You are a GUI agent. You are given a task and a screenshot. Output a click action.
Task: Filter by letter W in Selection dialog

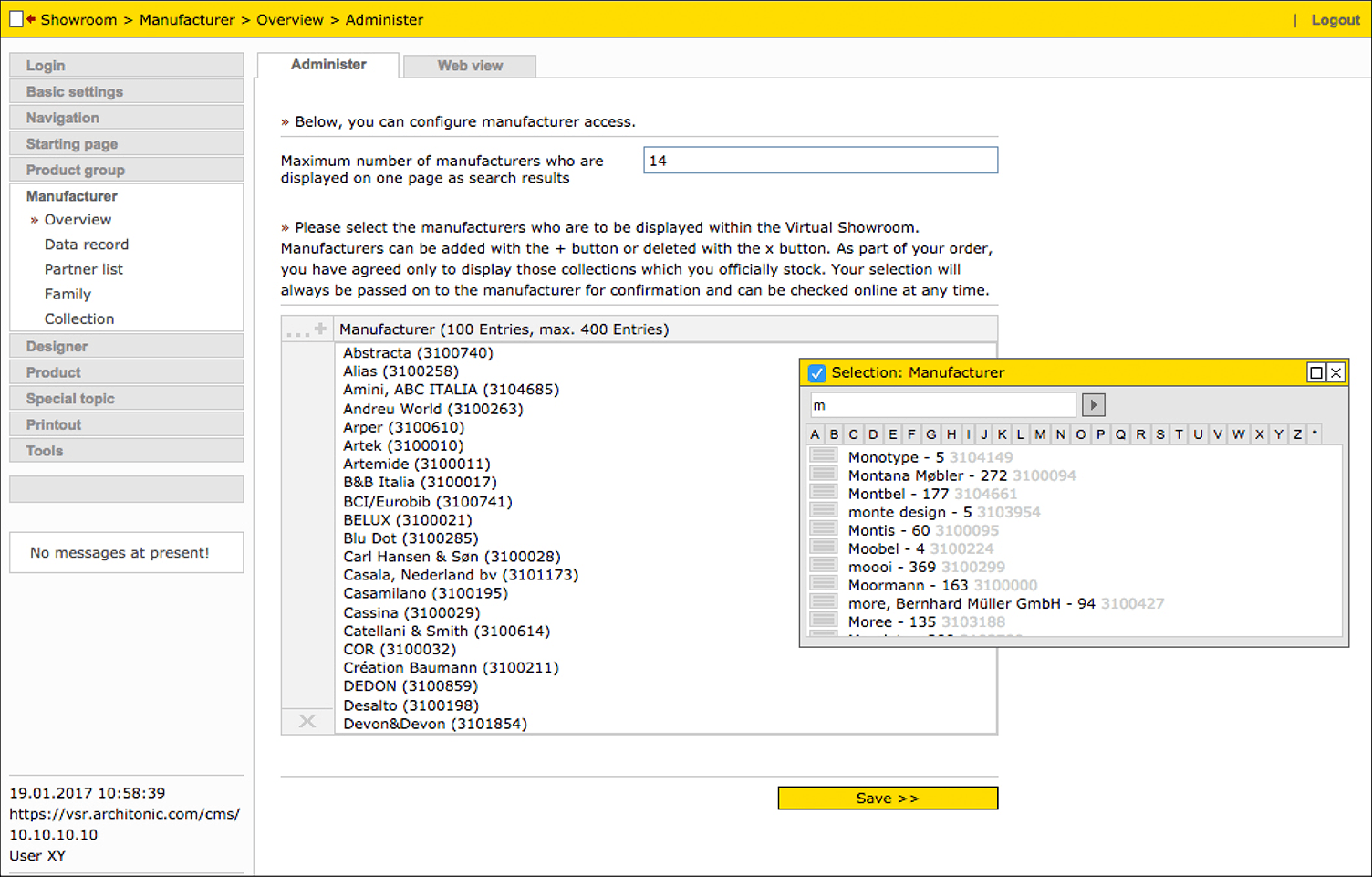point(1238,434)
